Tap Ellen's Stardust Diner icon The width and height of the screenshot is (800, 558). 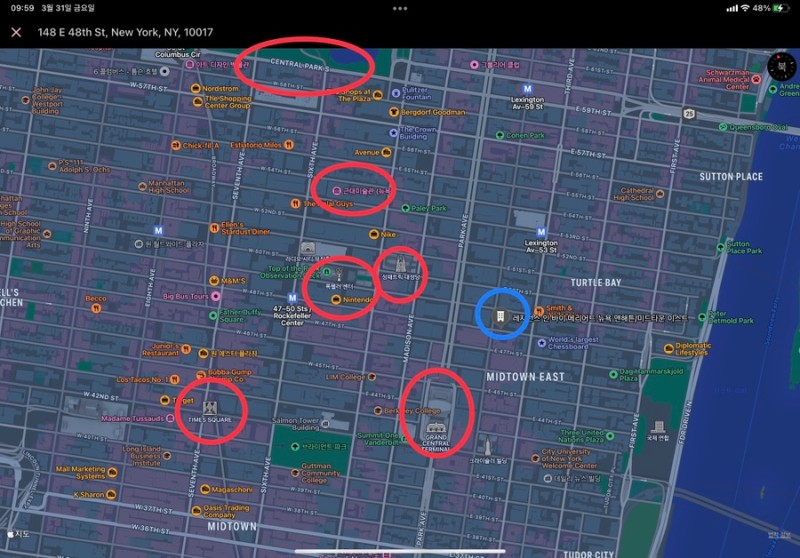click(x=214, y=227)
